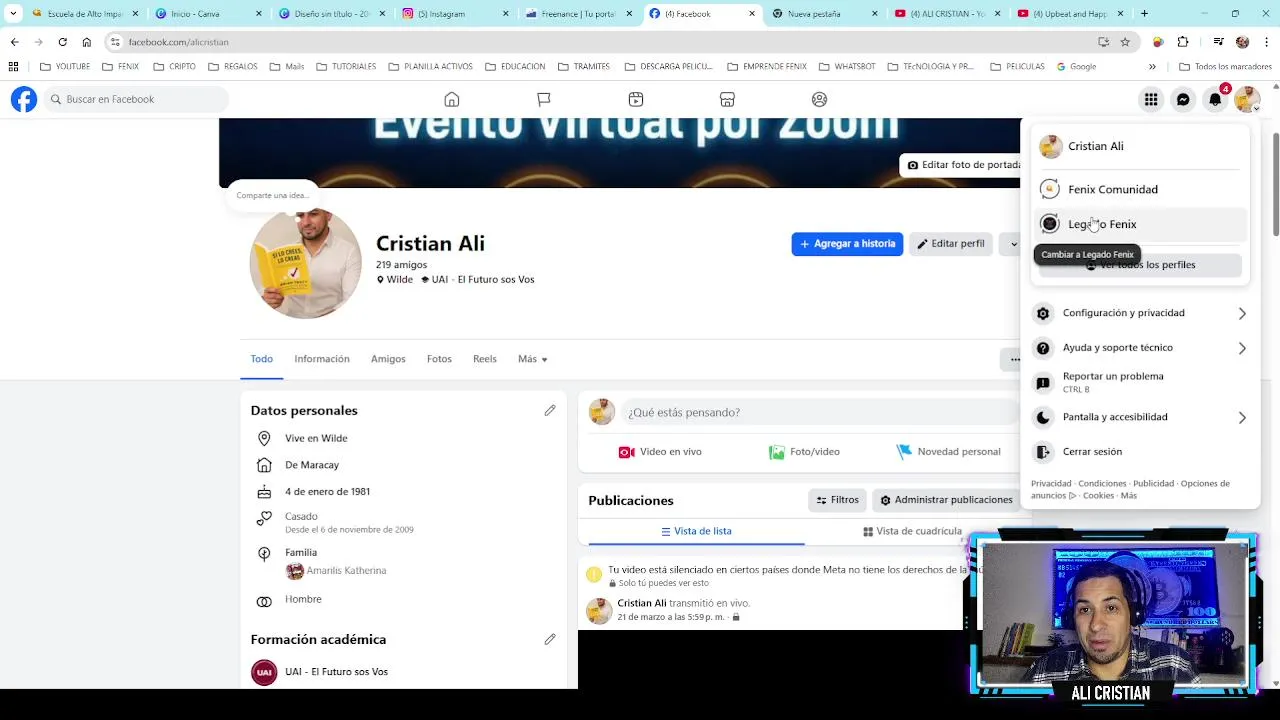The image size is (1280, 720).
Task: Click the Cerrar sesión icon
Action: click(x=1043, y=452)
